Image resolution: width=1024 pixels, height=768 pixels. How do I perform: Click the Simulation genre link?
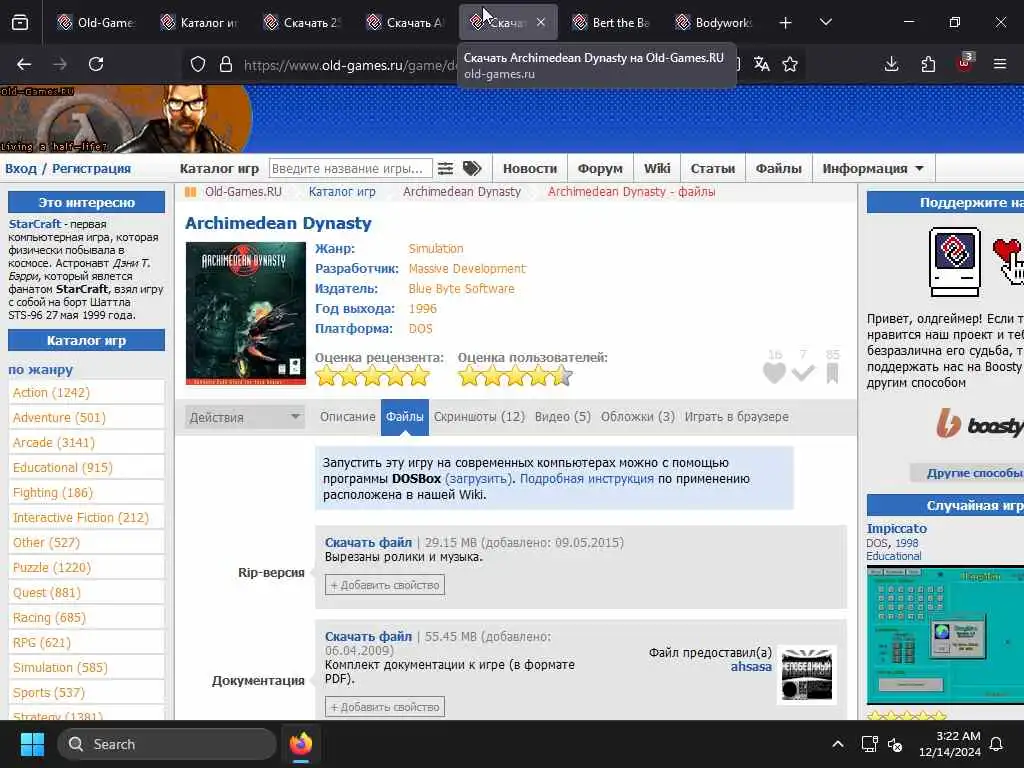436,248
